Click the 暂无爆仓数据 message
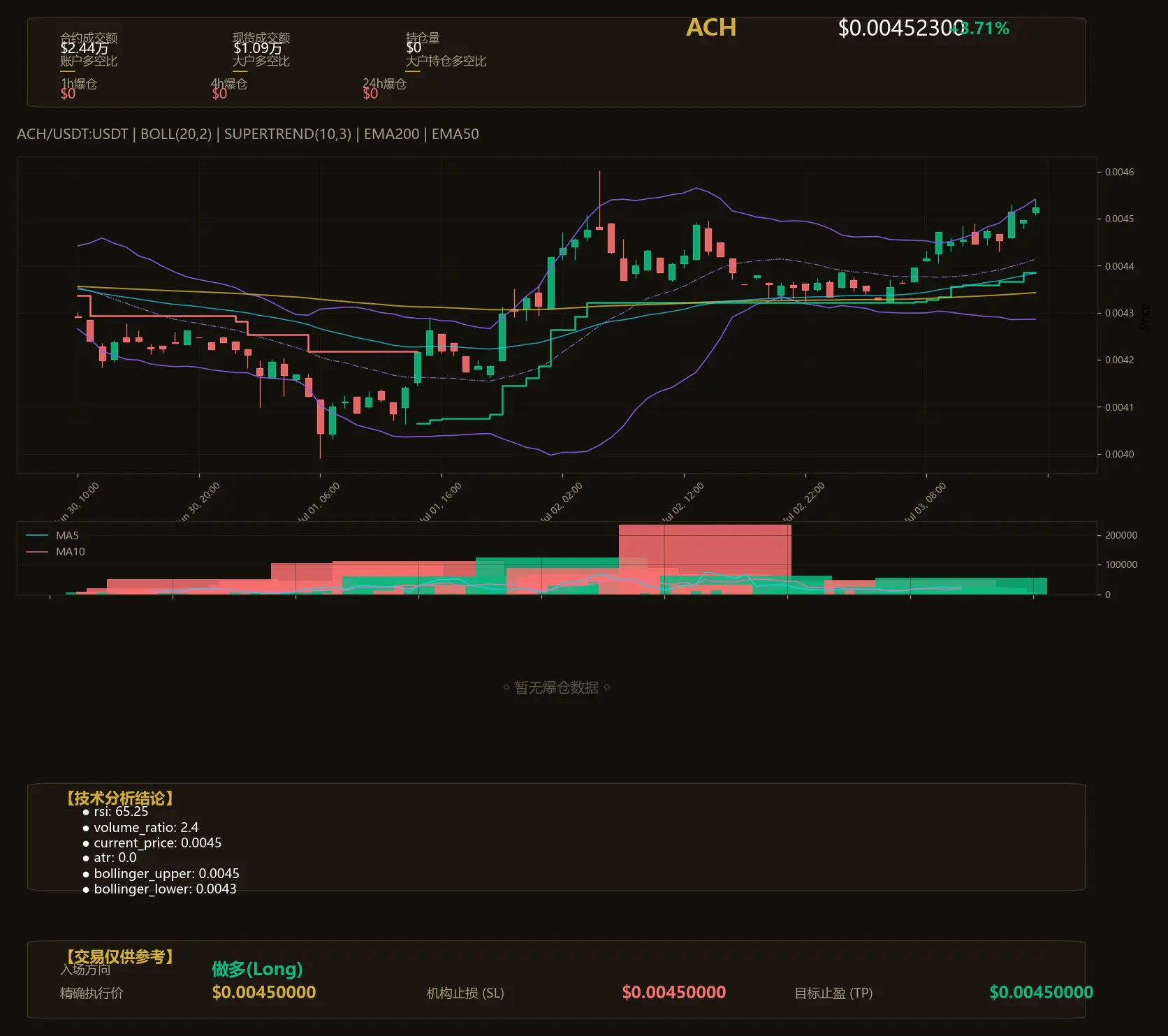1168x1036 pixels. pos(557,687)
